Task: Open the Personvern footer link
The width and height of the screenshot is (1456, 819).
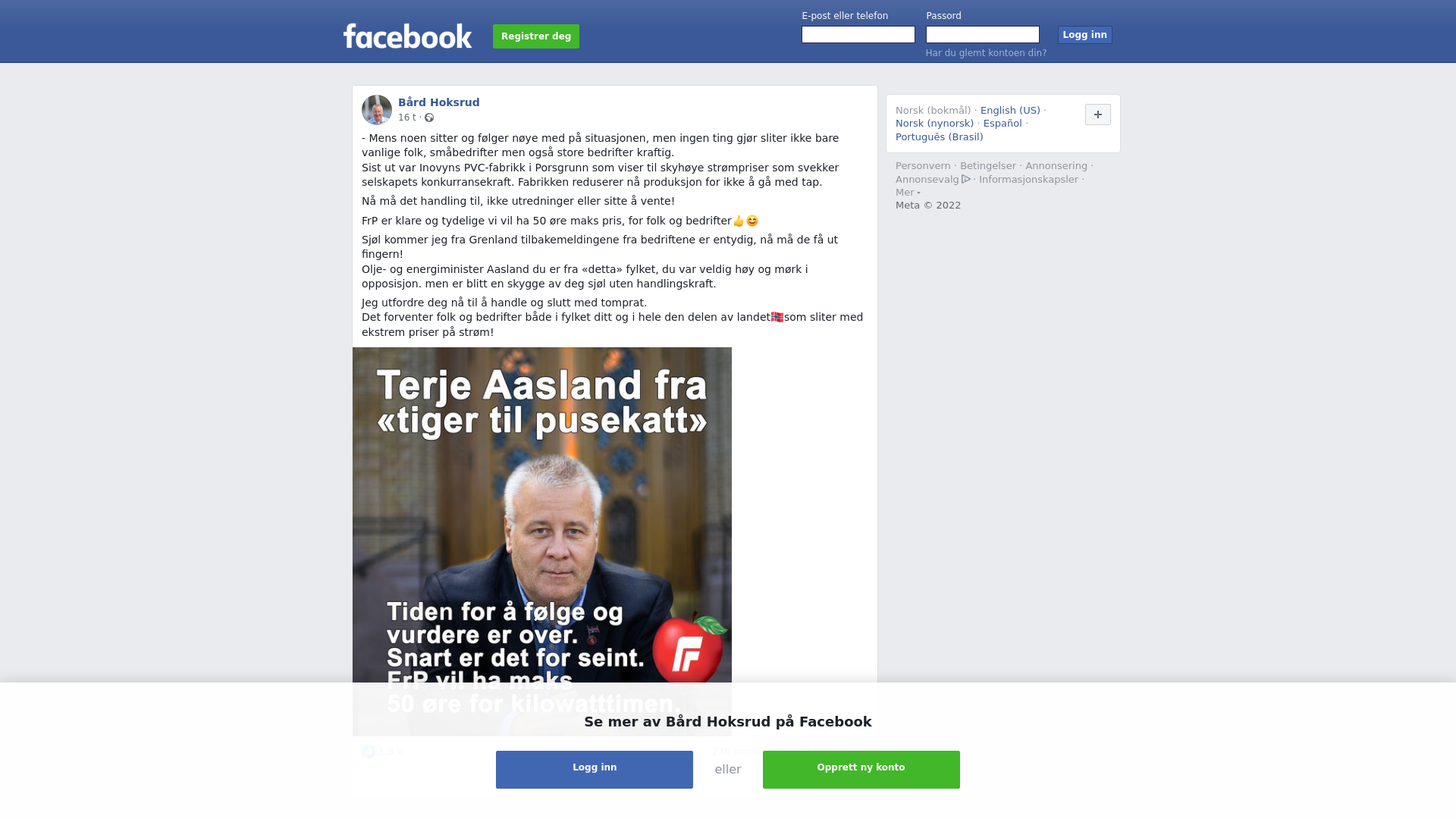Action: click(923, 166)
